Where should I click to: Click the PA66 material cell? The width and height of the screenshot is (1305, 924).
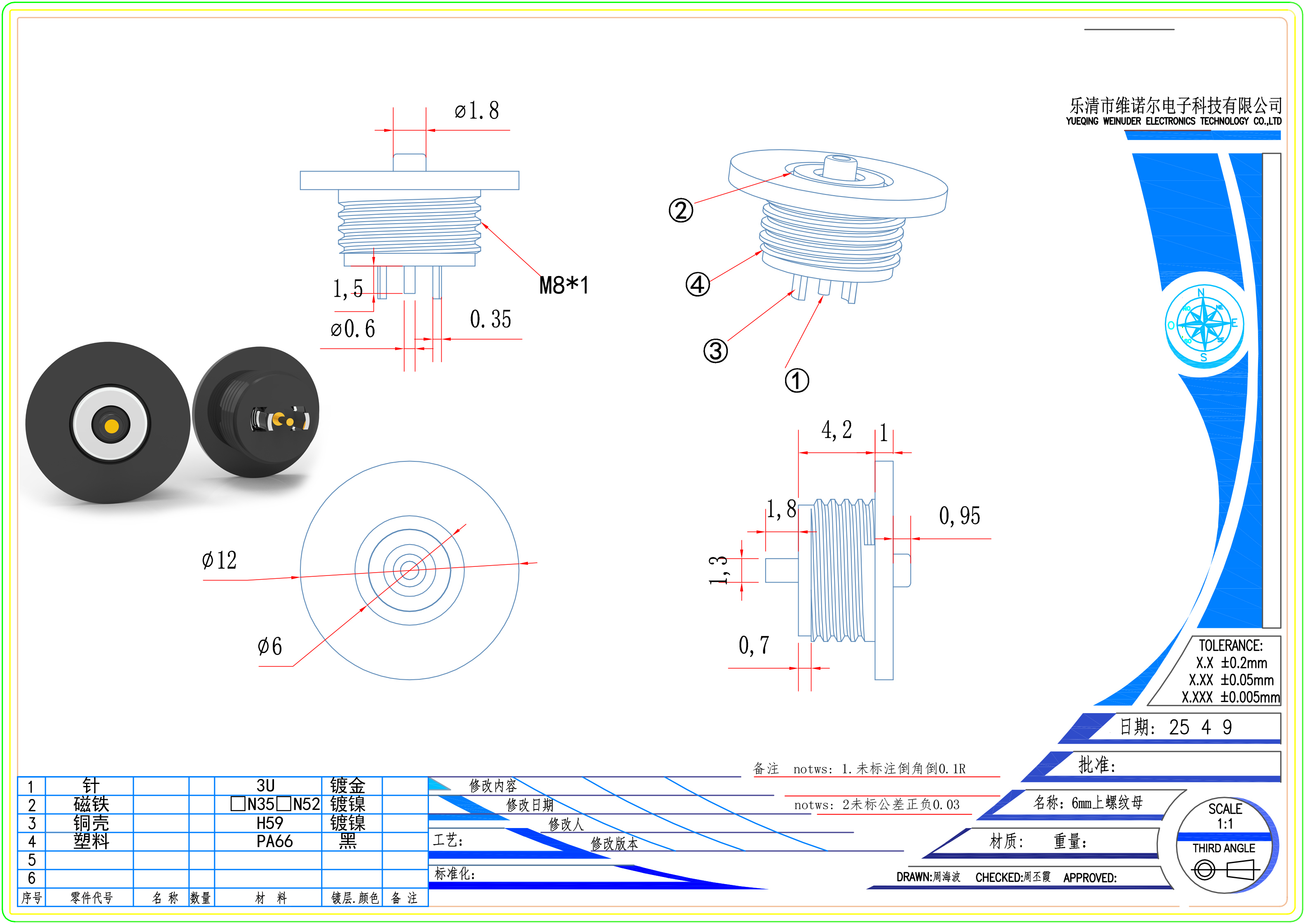tap(268, 842)
